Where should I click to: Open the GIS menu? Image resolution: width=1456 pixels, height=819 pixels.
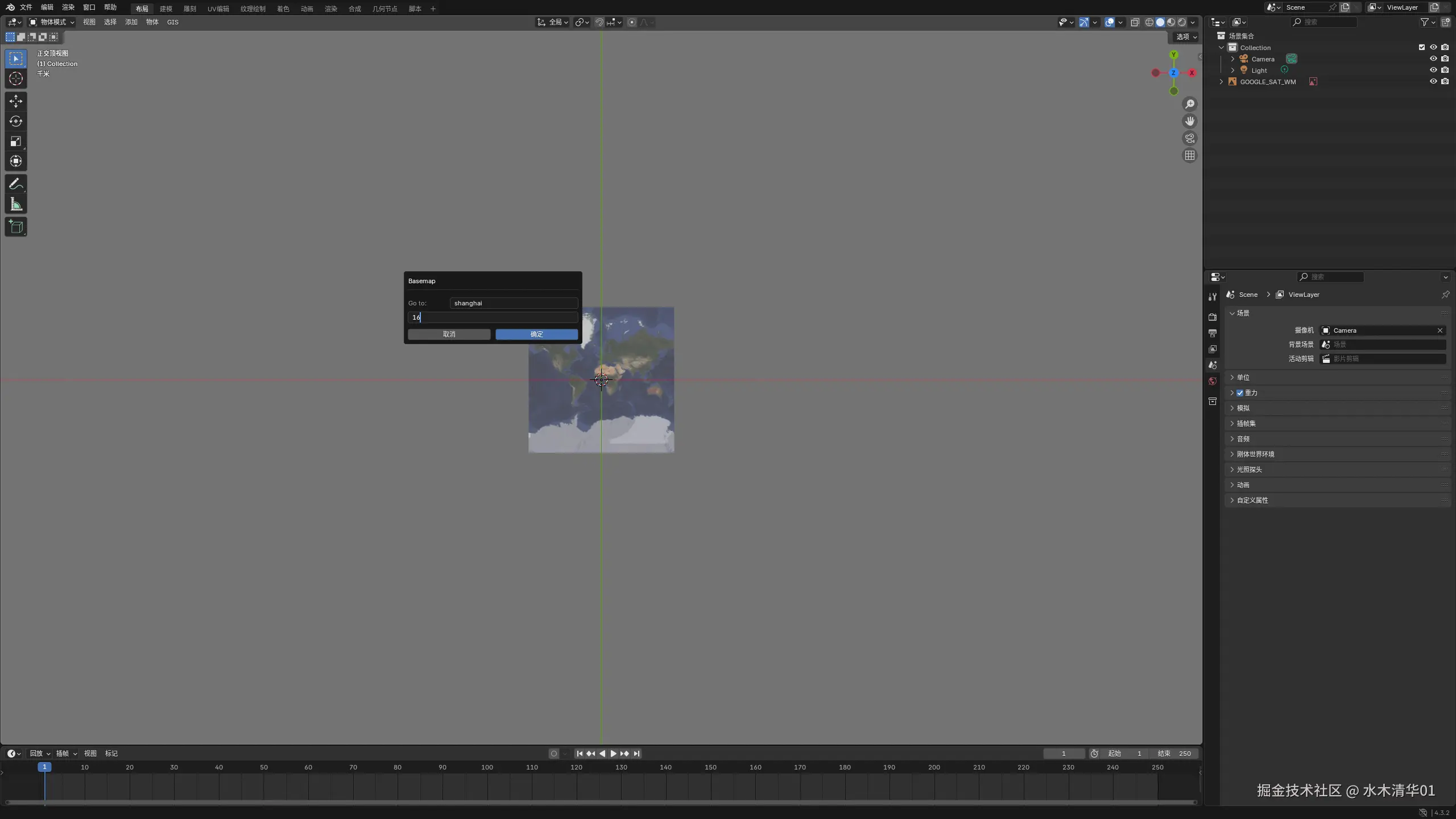coord(172,22)
